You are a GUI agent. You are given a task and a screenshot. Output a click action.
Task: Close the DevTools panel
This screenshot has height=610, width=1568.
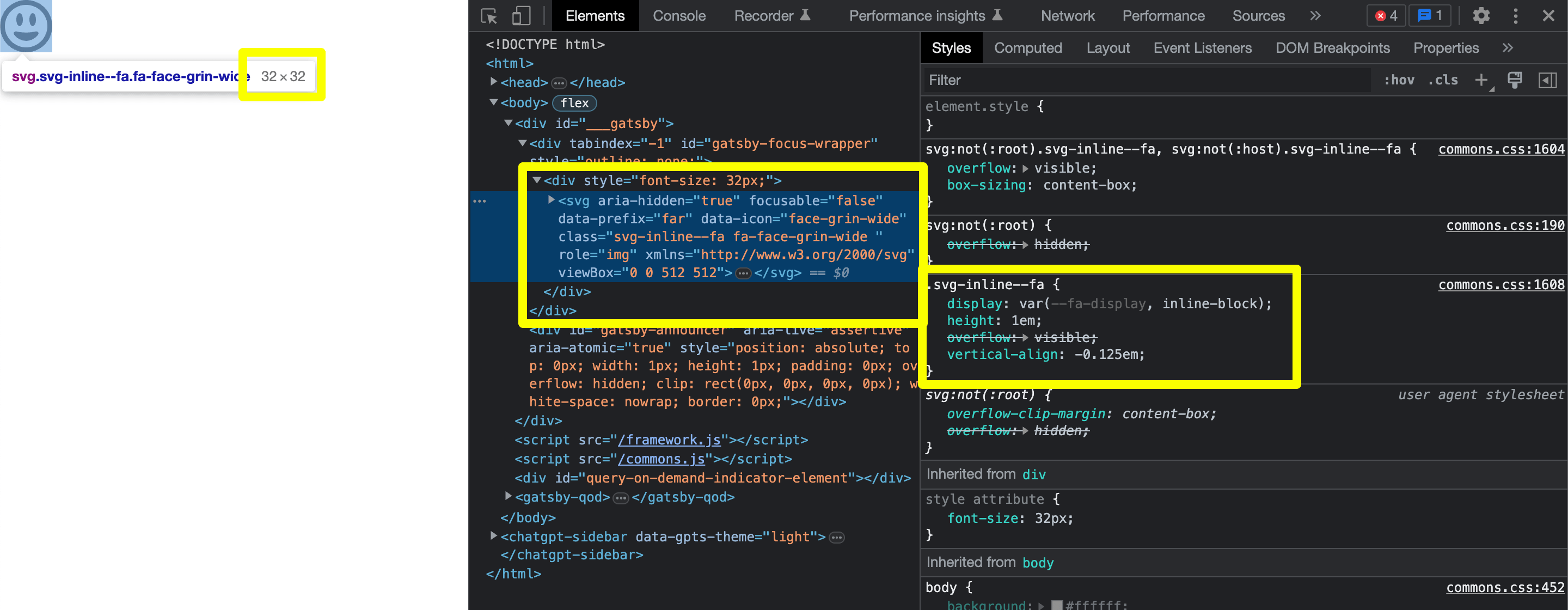(1548, 16)
